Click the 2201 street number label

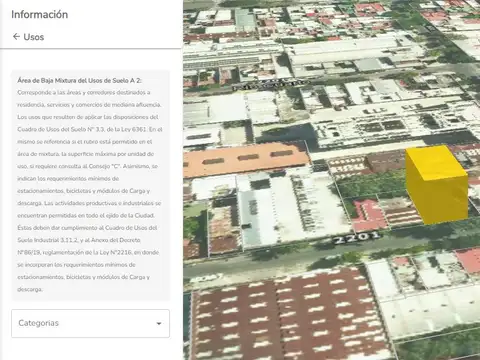[x=357, y=238]
